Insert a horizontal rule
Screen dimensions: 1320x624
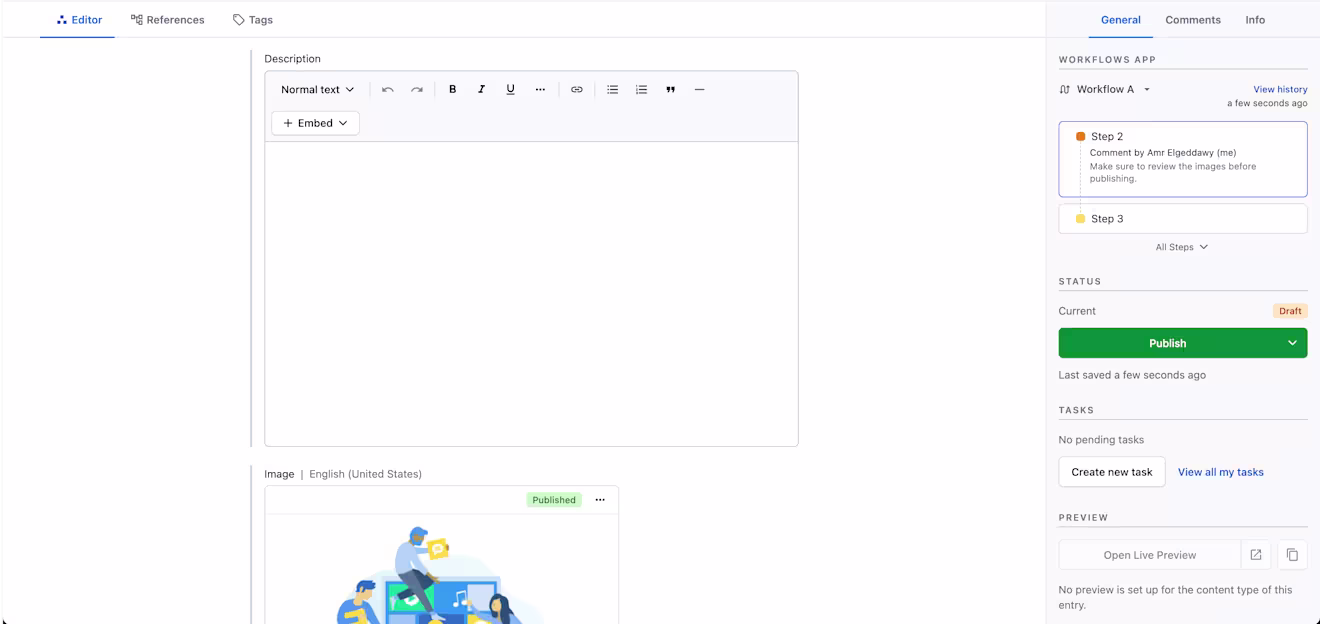coord(699,89)
